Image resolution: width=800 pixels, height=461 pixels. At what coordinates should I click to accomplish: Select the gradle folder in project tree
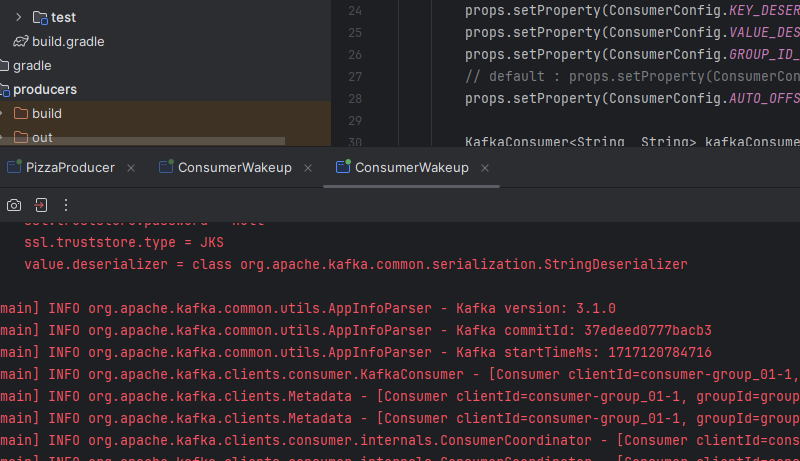[32, 66]
